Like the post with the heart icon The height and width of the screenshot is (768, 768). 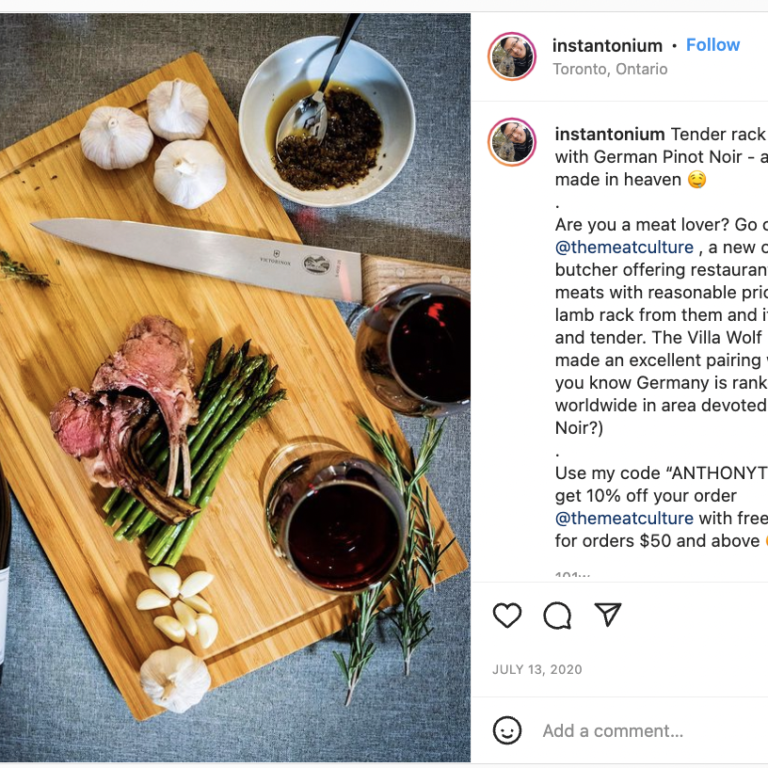pyautogui.click(x=507, y=615)
